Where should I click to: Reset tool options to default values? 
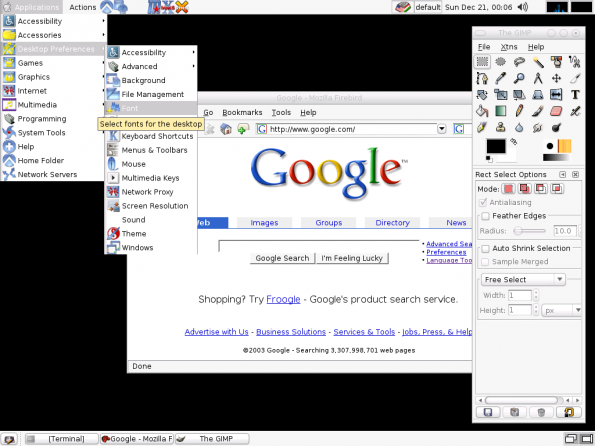click(x=568, y=412)
